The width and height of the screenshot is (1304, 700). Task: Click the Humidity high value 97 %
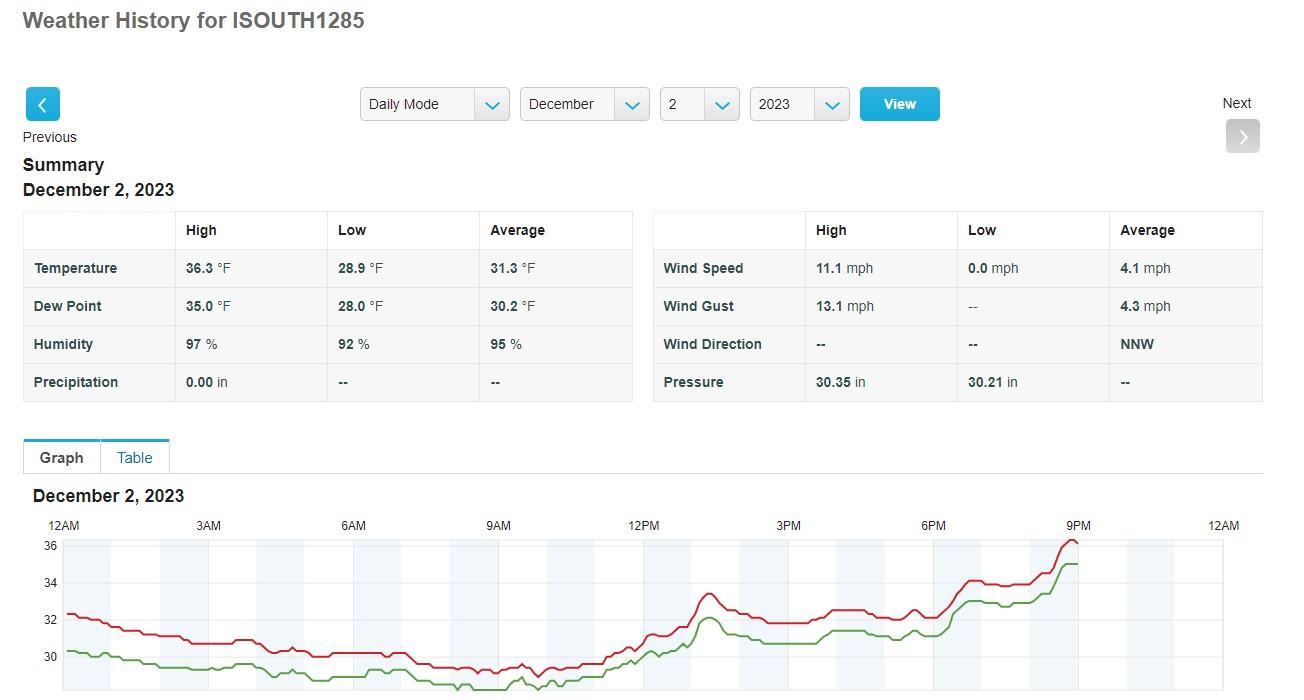(201, 344)
